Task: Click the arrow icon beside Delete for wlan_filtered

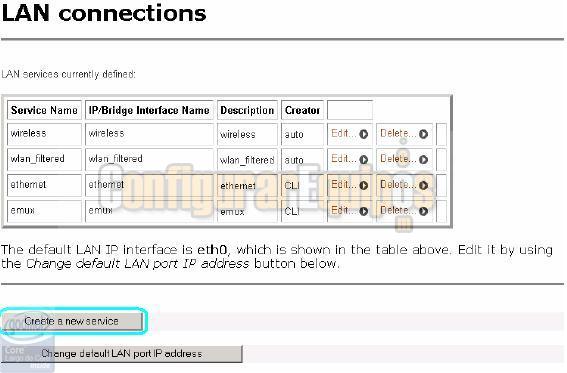Action: click(423, 159)
